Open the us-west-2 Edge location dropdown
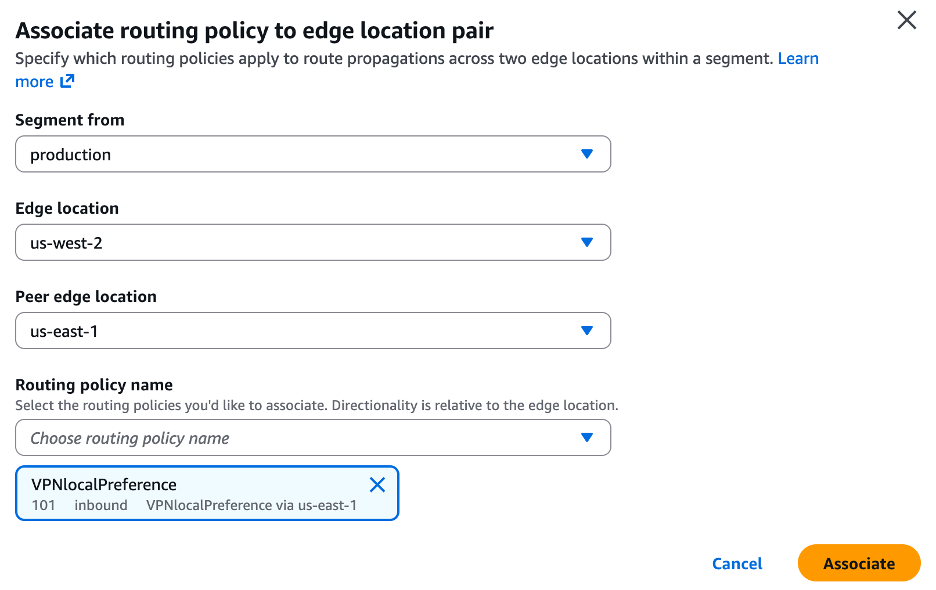This screenshot has width=936, height=590. tap(312, 242)
